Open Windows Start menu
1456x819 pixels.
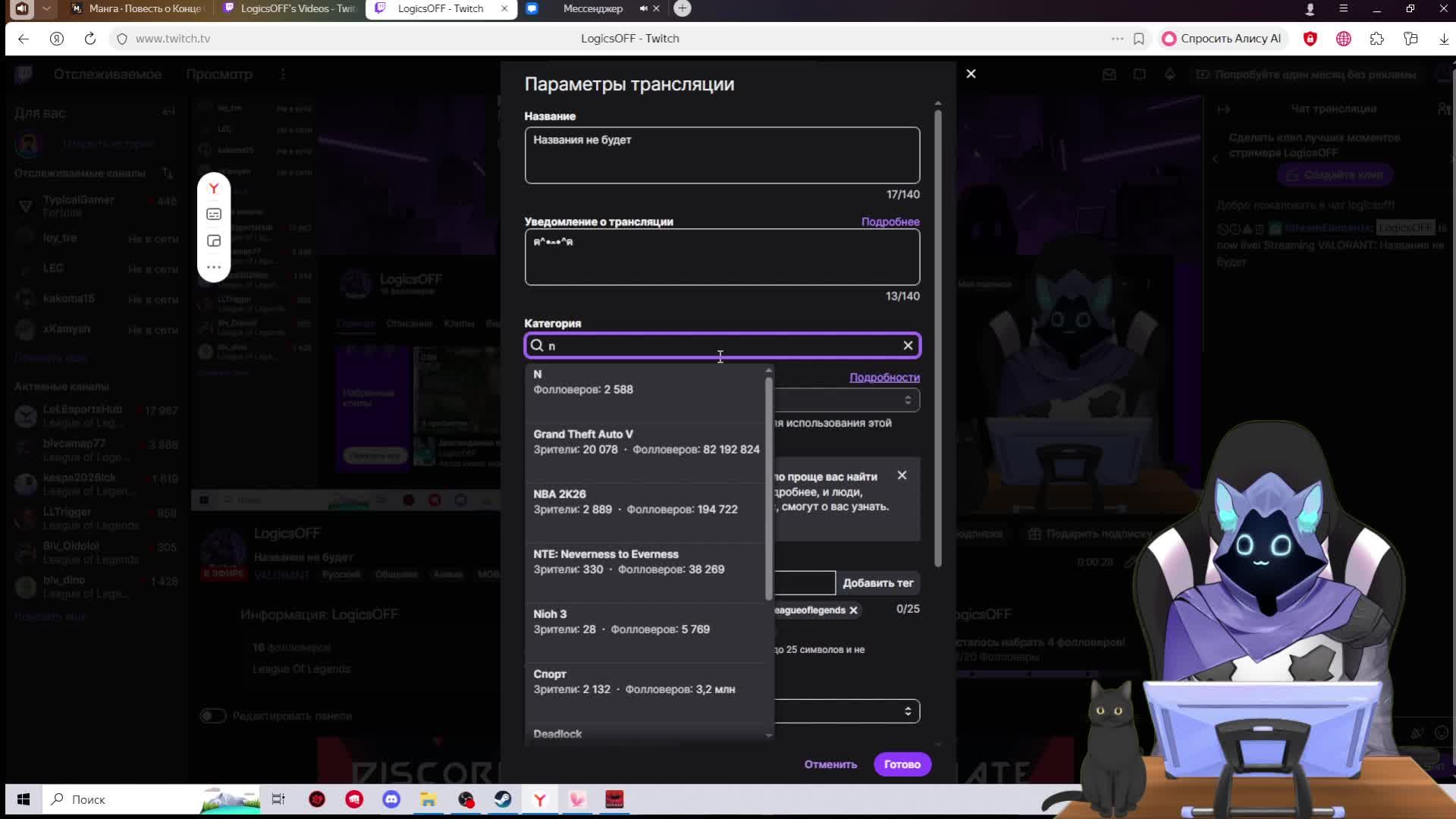click(24, 799)
